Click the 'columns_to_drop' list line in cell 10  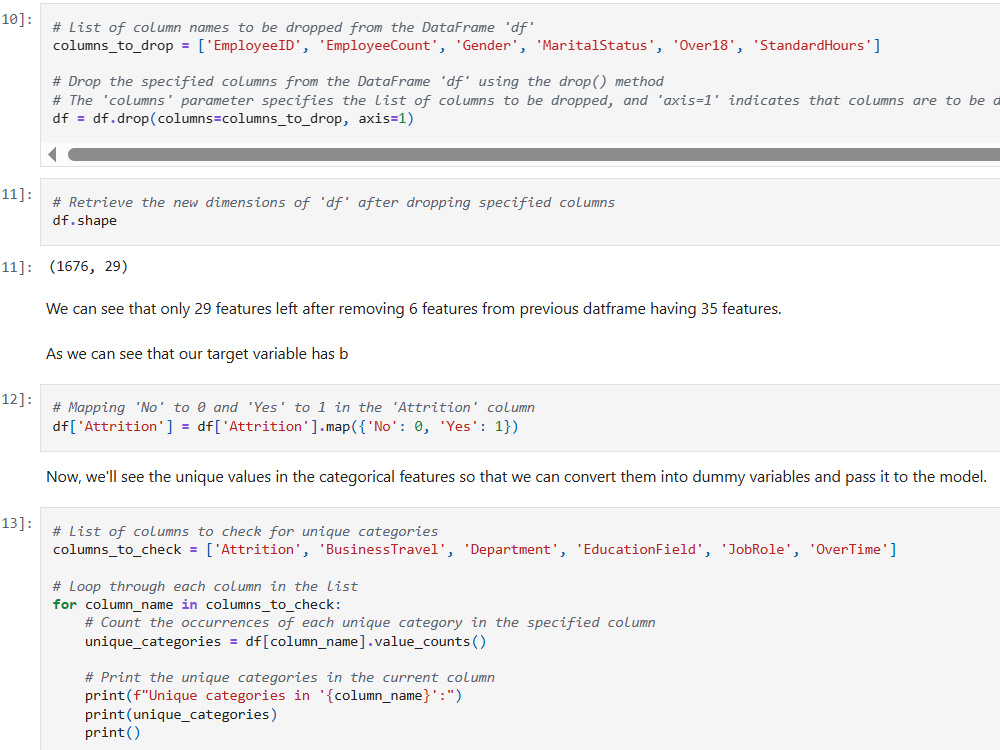(466, 46)
